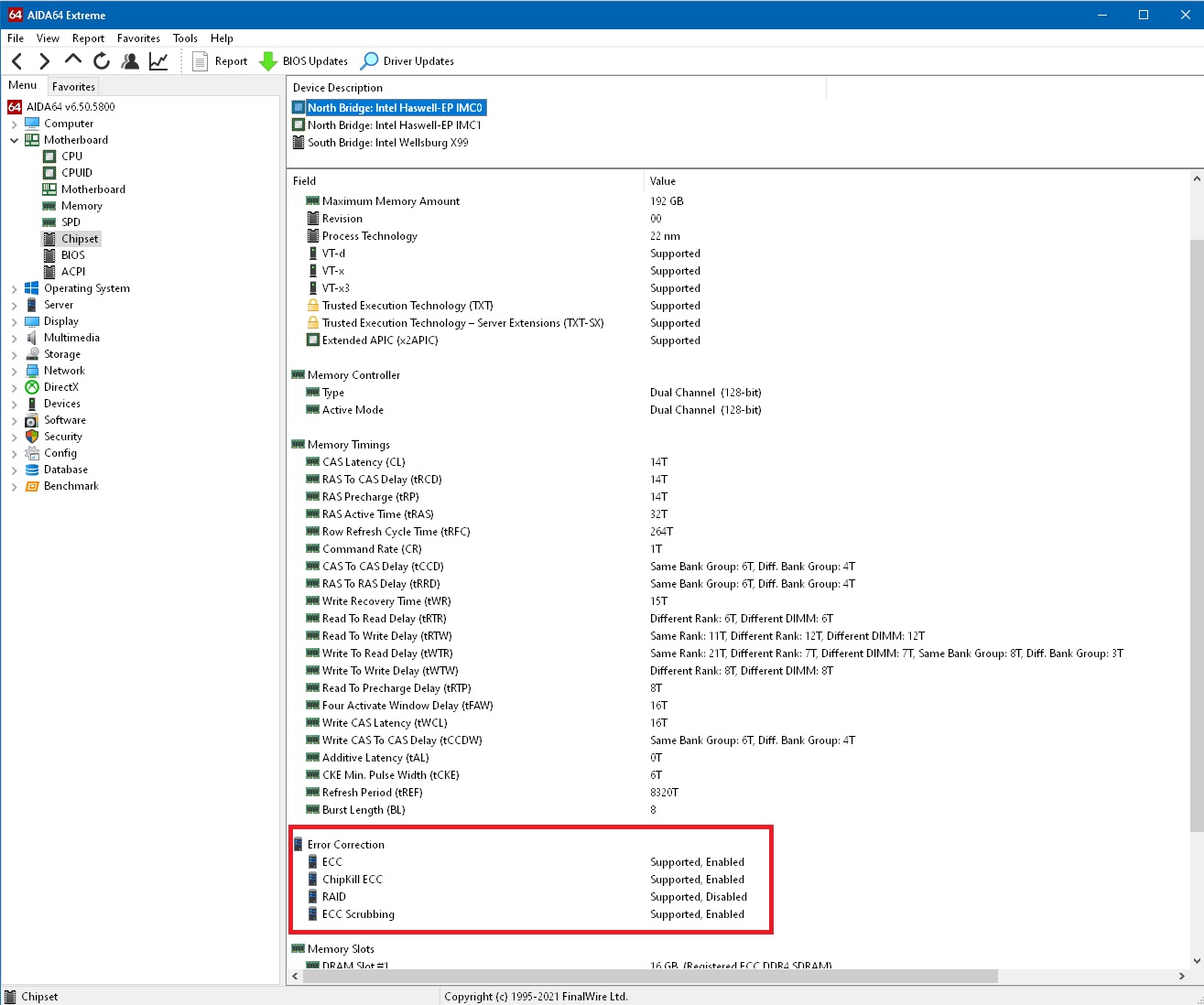Click the Operating System Windows logo icon
1204x1005 pixels.
[x=32, y=288]
